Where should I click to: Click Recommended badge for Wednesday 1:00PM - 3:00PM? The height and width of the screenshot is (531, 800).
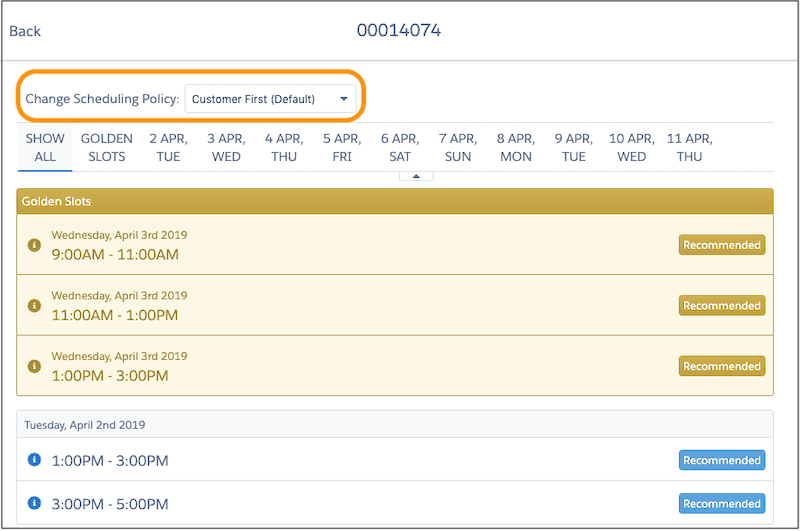(721, 366)
